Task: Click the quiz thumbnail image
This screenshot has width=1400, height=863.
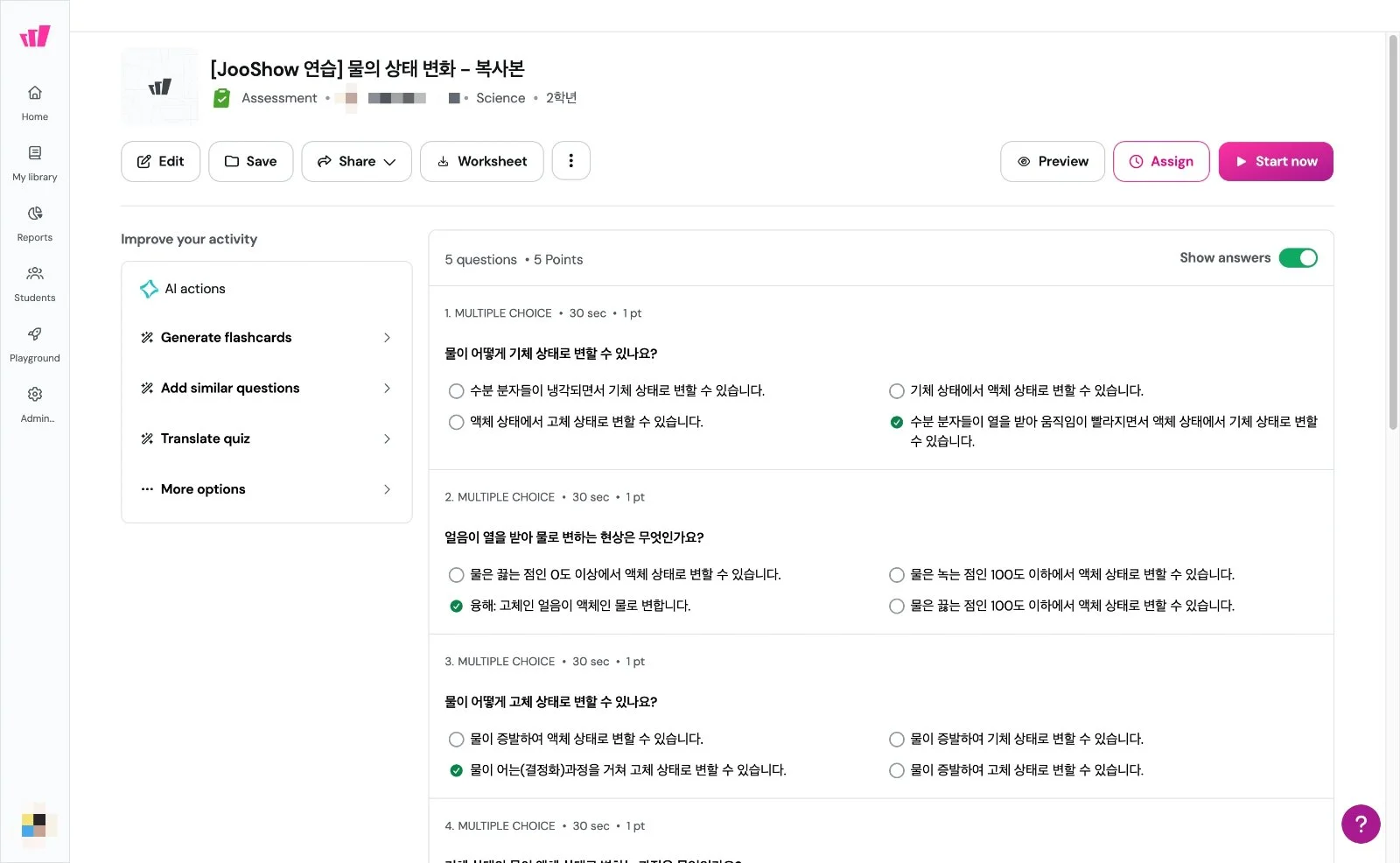Action: (160, 87)
